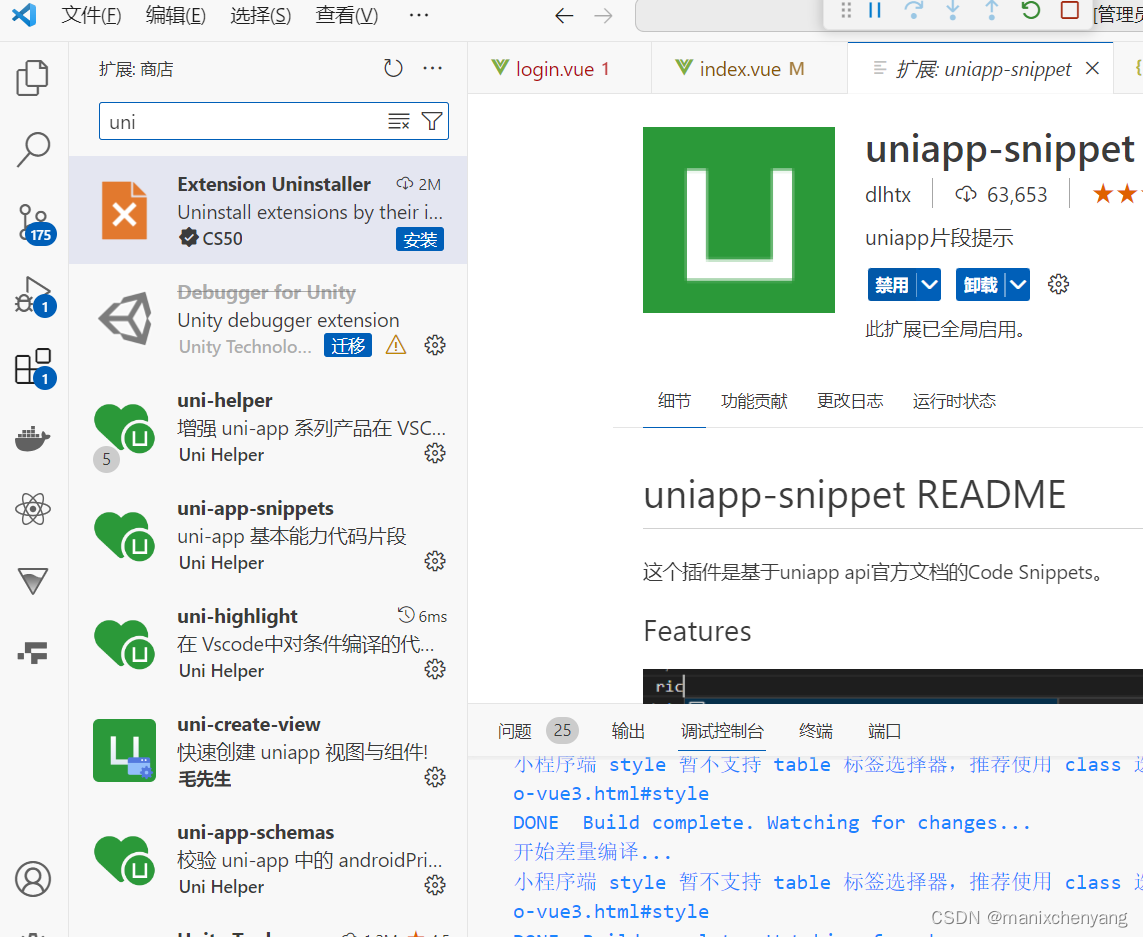Open the dropdown arrow beside 卸载 button
This screenshot has height=937, width=1143.
pos(1018,284)
